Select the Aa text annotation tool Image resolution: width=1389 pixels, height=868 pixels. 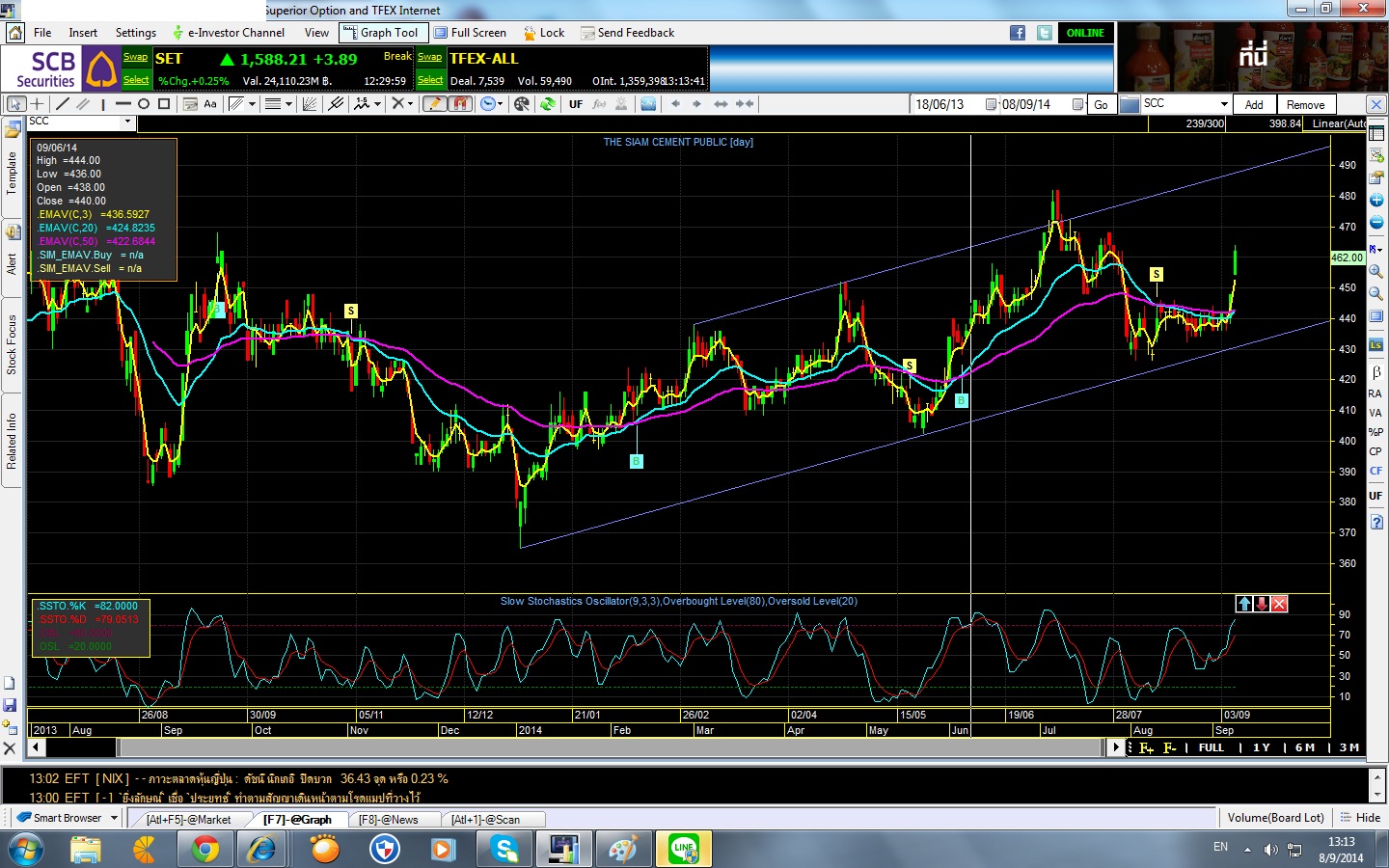(x=210, y=104)
